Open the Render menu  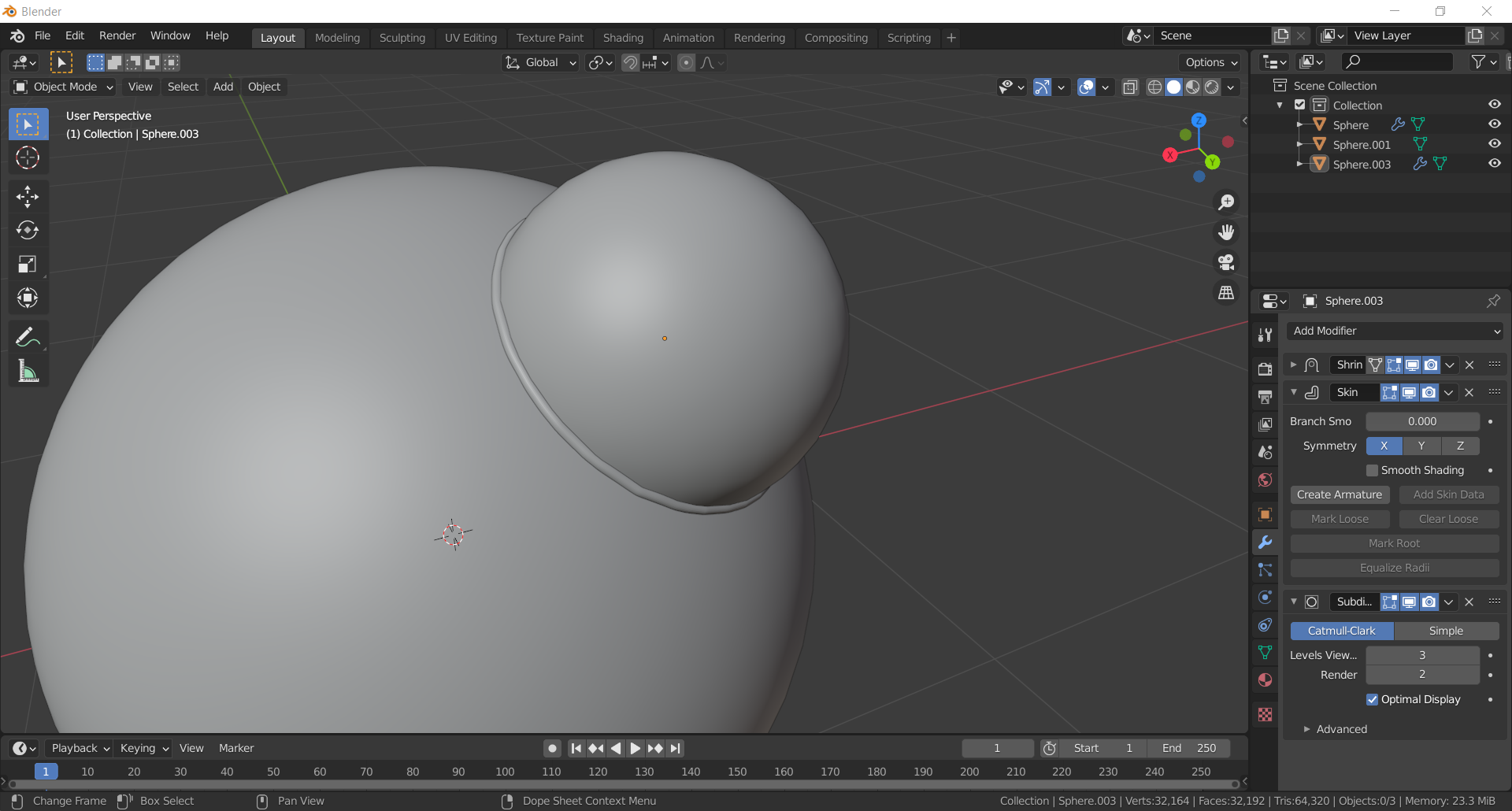[117, 35]
